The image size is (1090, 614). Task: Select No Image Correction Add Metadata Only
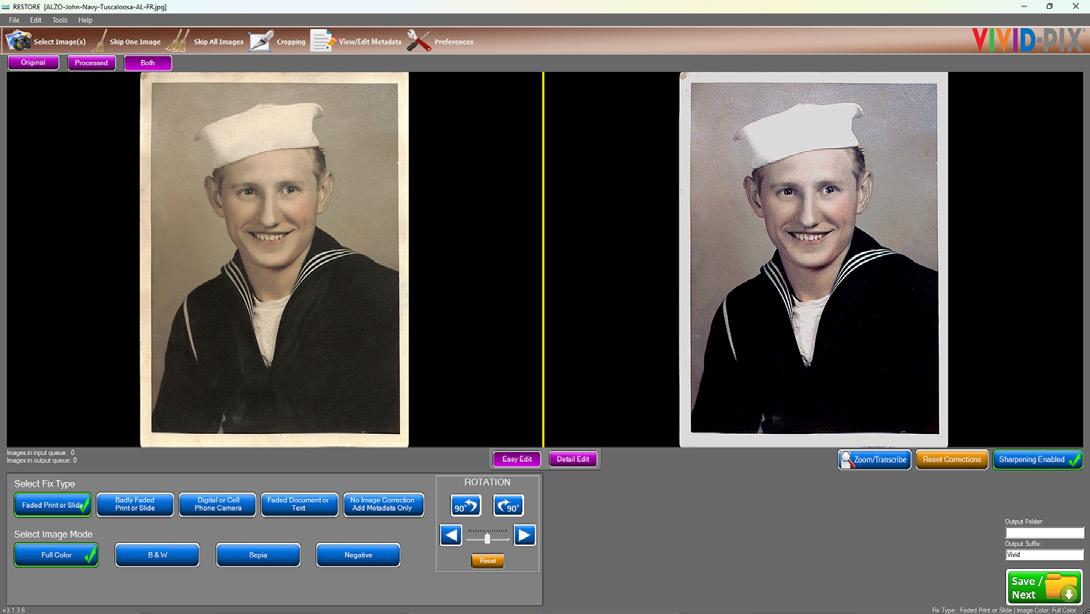coord(383,505)
